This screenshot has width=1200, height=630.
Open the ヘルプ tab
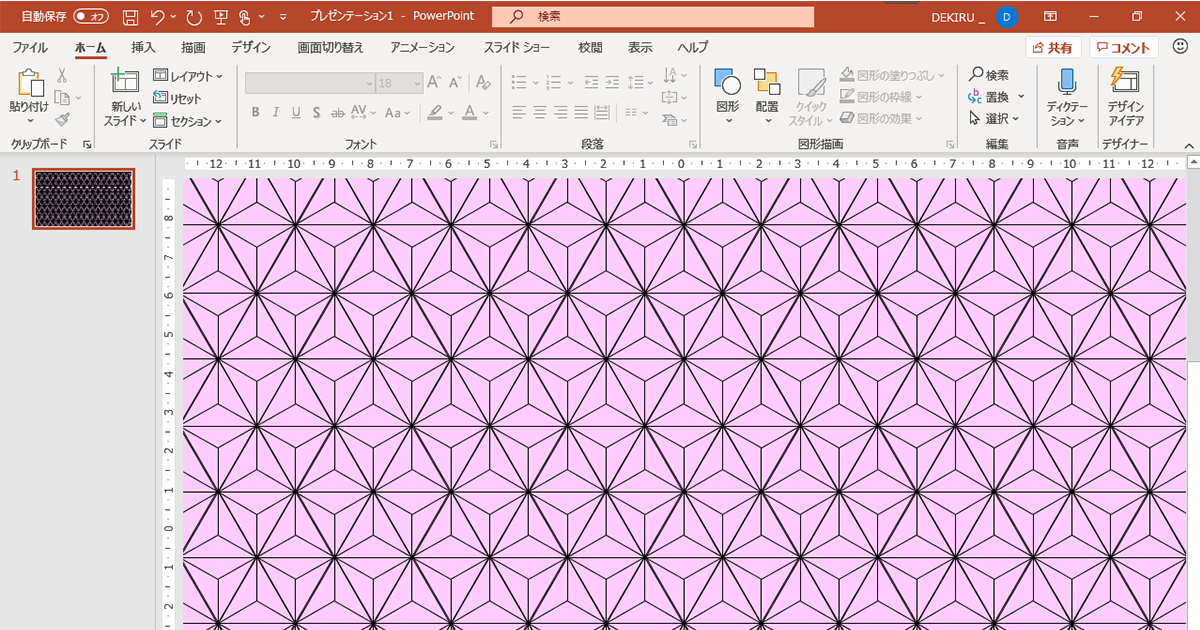(x=692, y=47)
